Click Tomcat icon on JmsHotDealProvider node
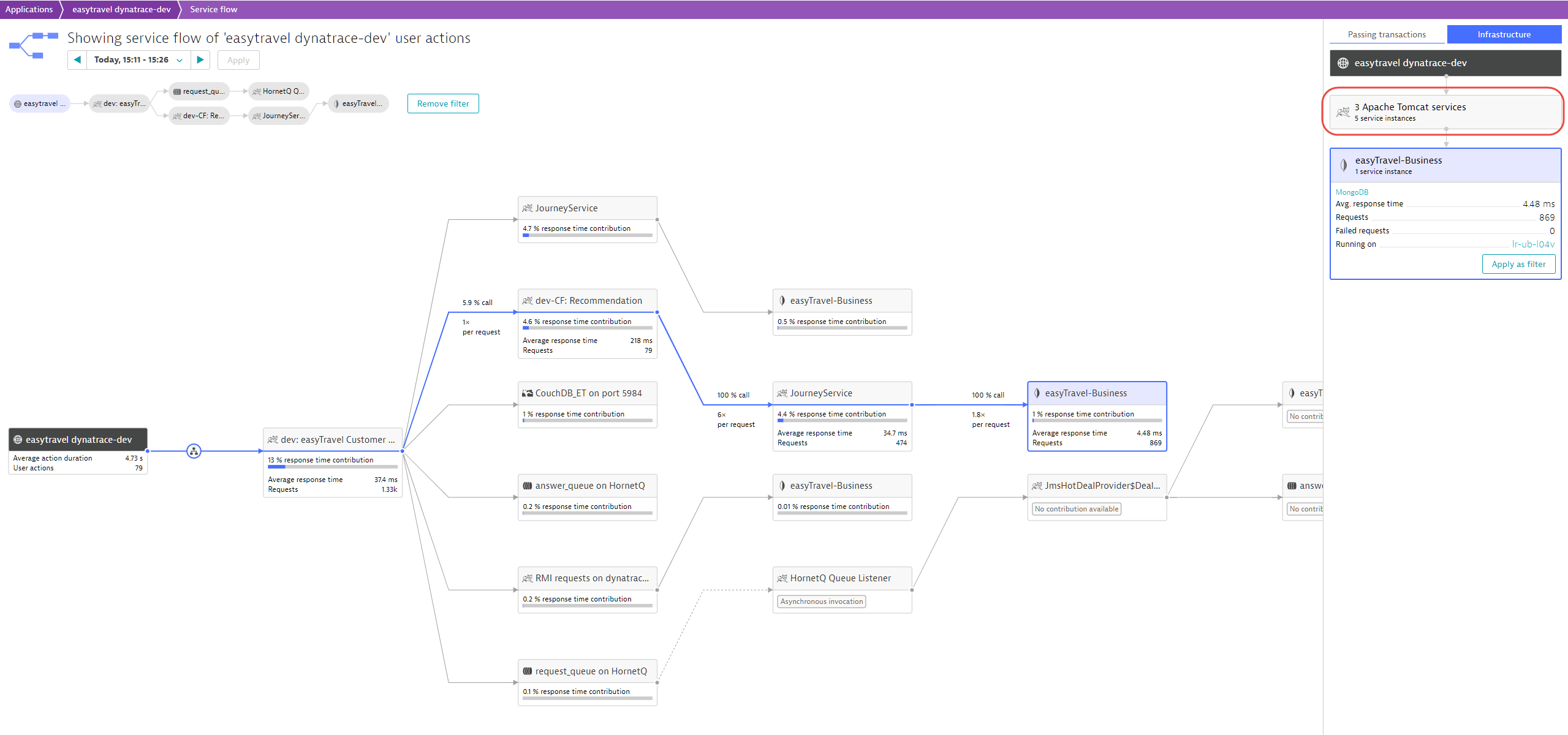Viewport: 1568px width, 735px height. pyautogui.click(x=1037, y=486)
